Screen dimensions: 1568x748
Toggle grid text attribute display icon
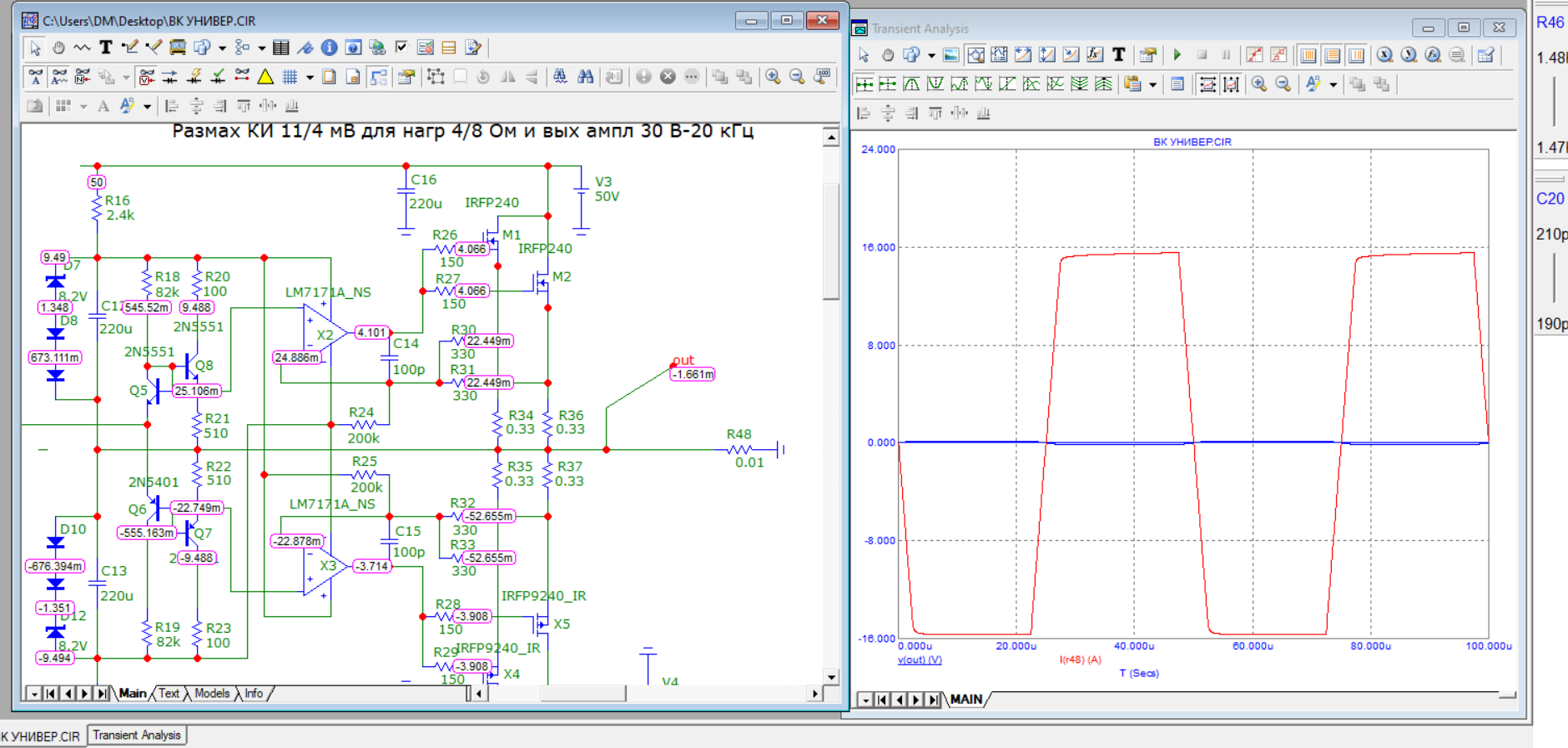pos(58,77)
